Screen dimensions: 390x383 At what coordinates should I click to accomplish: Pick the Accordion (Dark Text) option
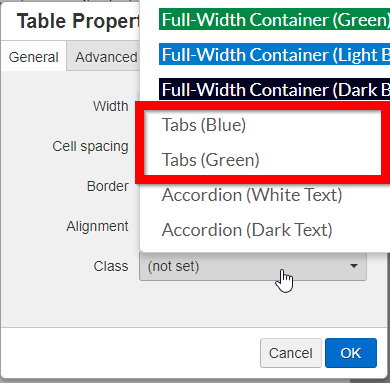tap(247, 230)
